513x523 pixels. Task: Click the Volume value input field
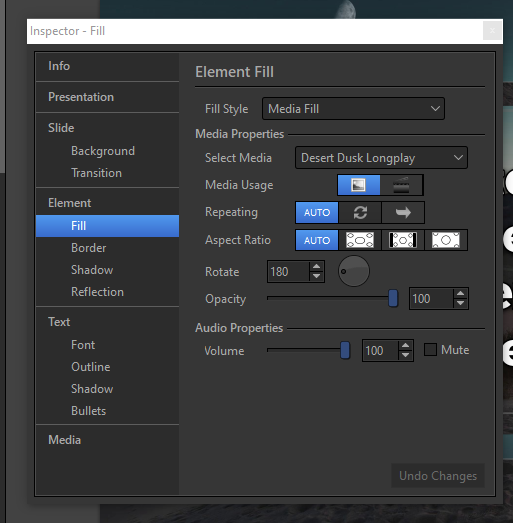click(x=381, y=351)
